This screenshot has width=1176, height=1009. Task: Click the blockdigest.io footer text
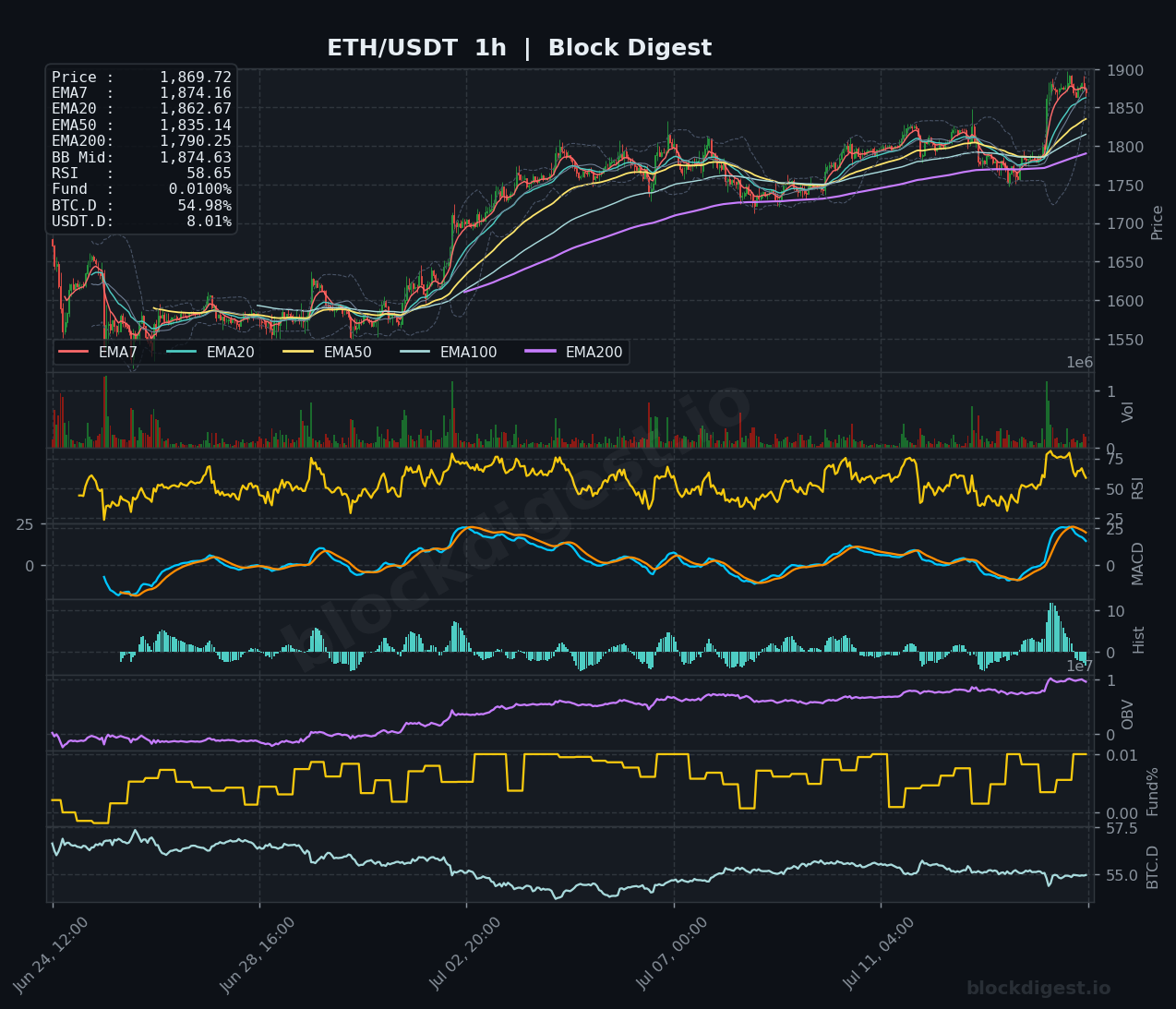click(1038, 989)
